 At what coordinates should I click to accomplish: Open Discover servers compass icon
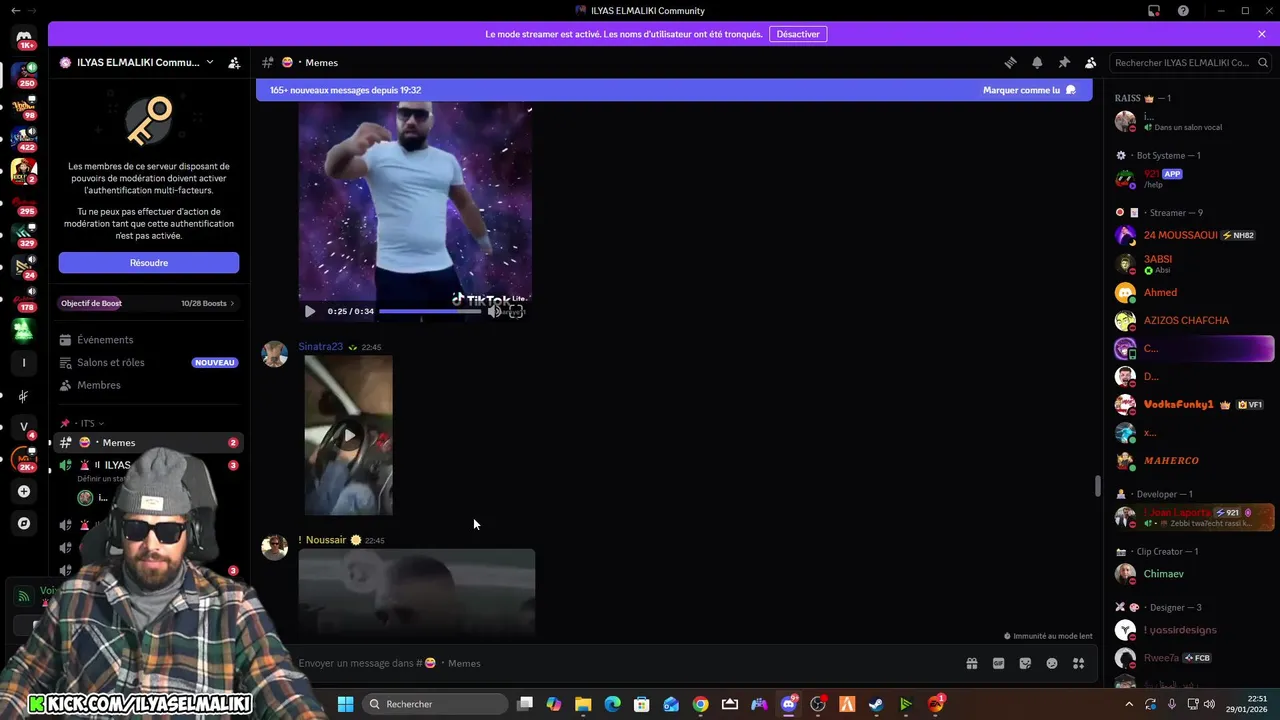pos(24,523)
